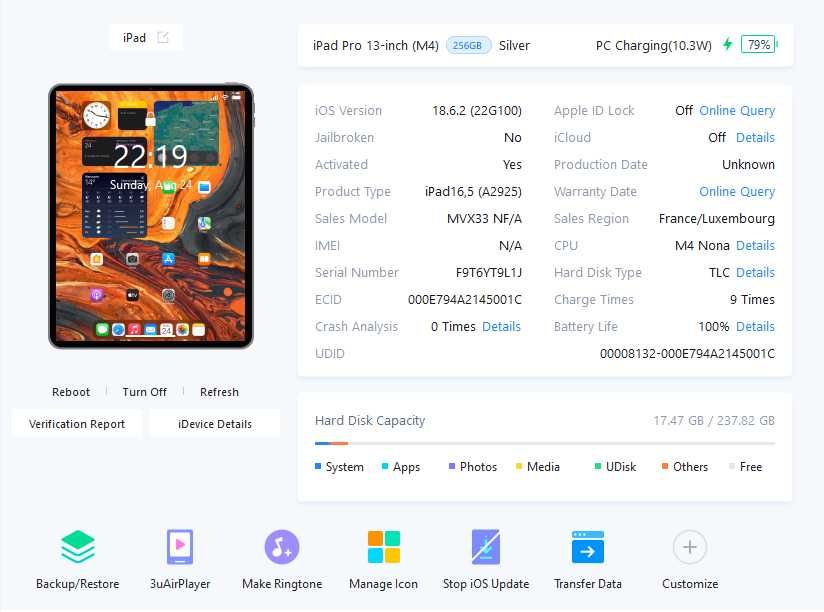Click ECID value 000E794A2145001C

[465, 299]
